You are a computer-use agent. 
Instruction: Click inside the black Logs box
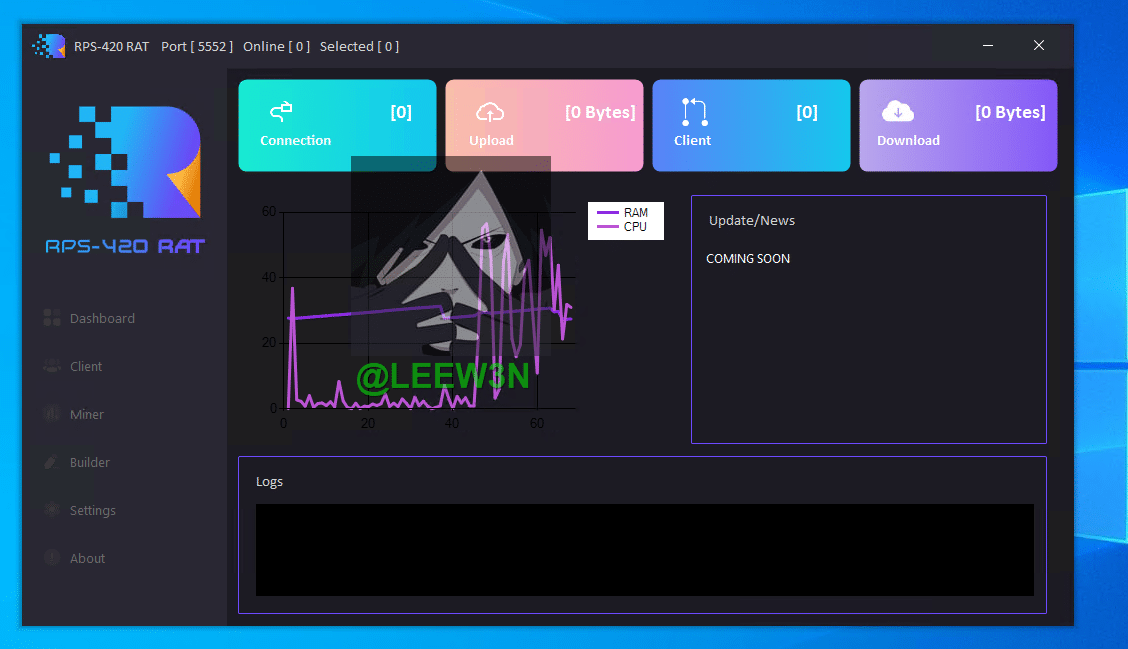(x=644, y=549)
